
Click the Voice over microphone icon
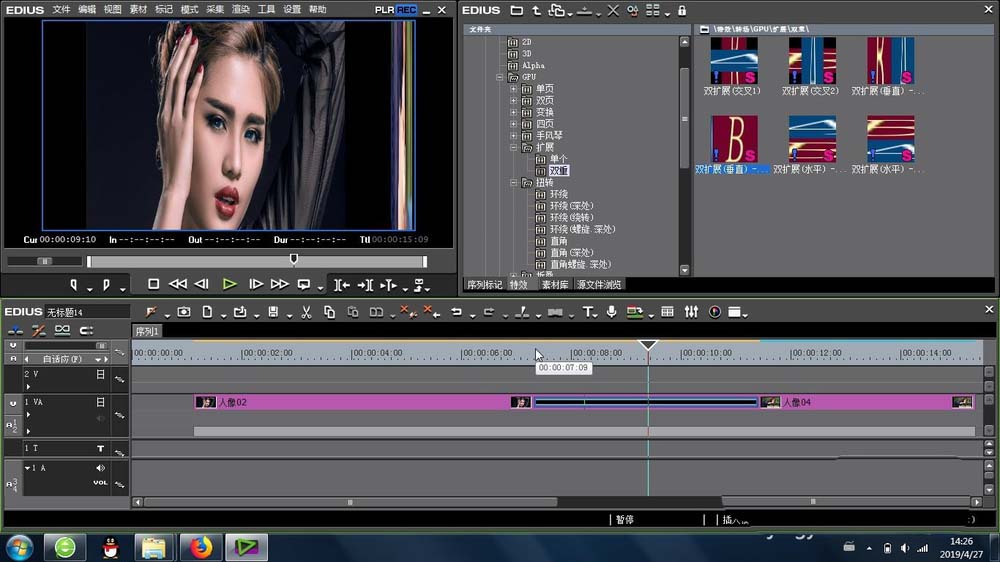coord(612,312)
